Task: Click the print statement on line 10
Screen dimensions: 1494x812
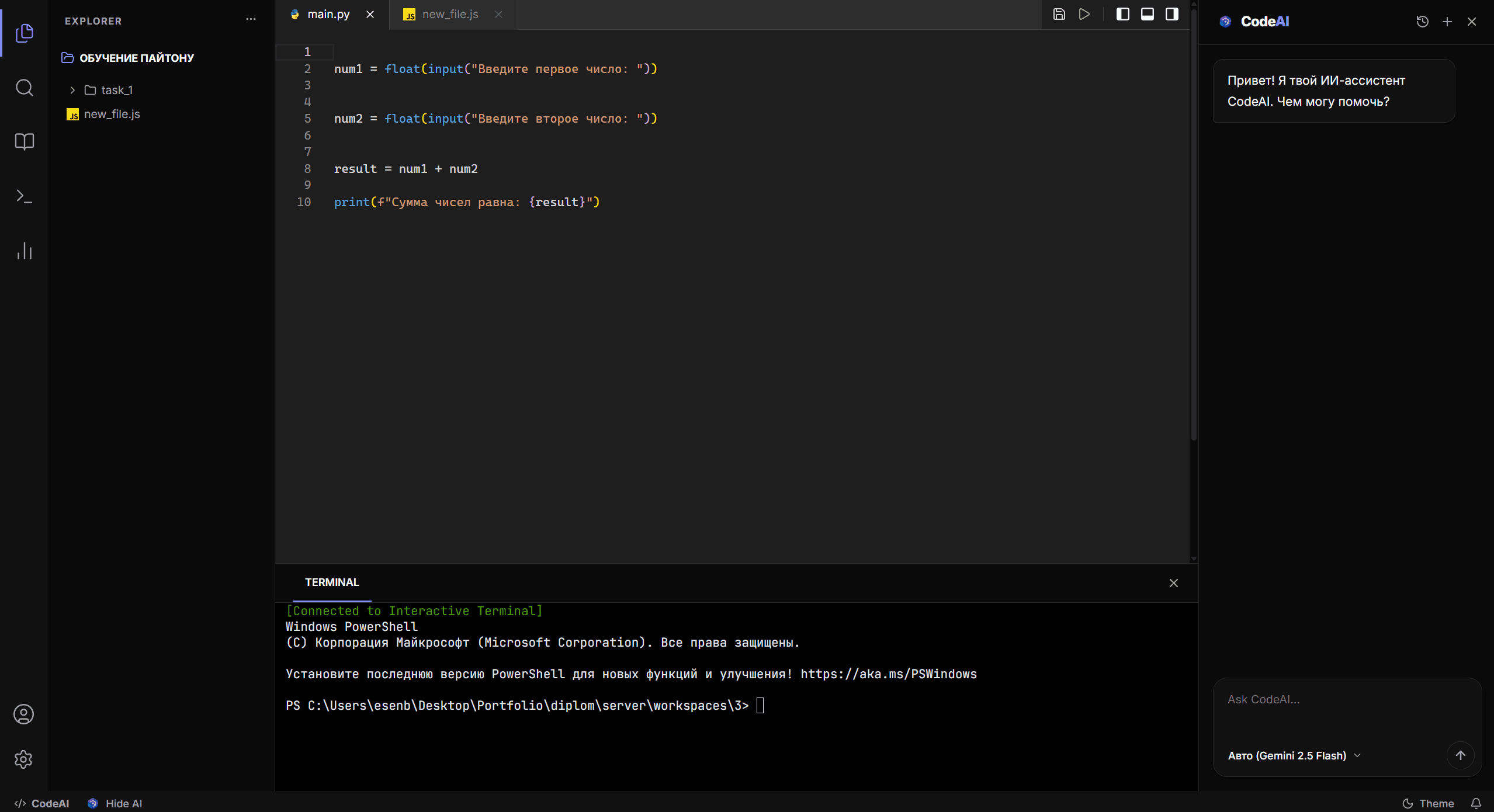Action: (467, 202)
